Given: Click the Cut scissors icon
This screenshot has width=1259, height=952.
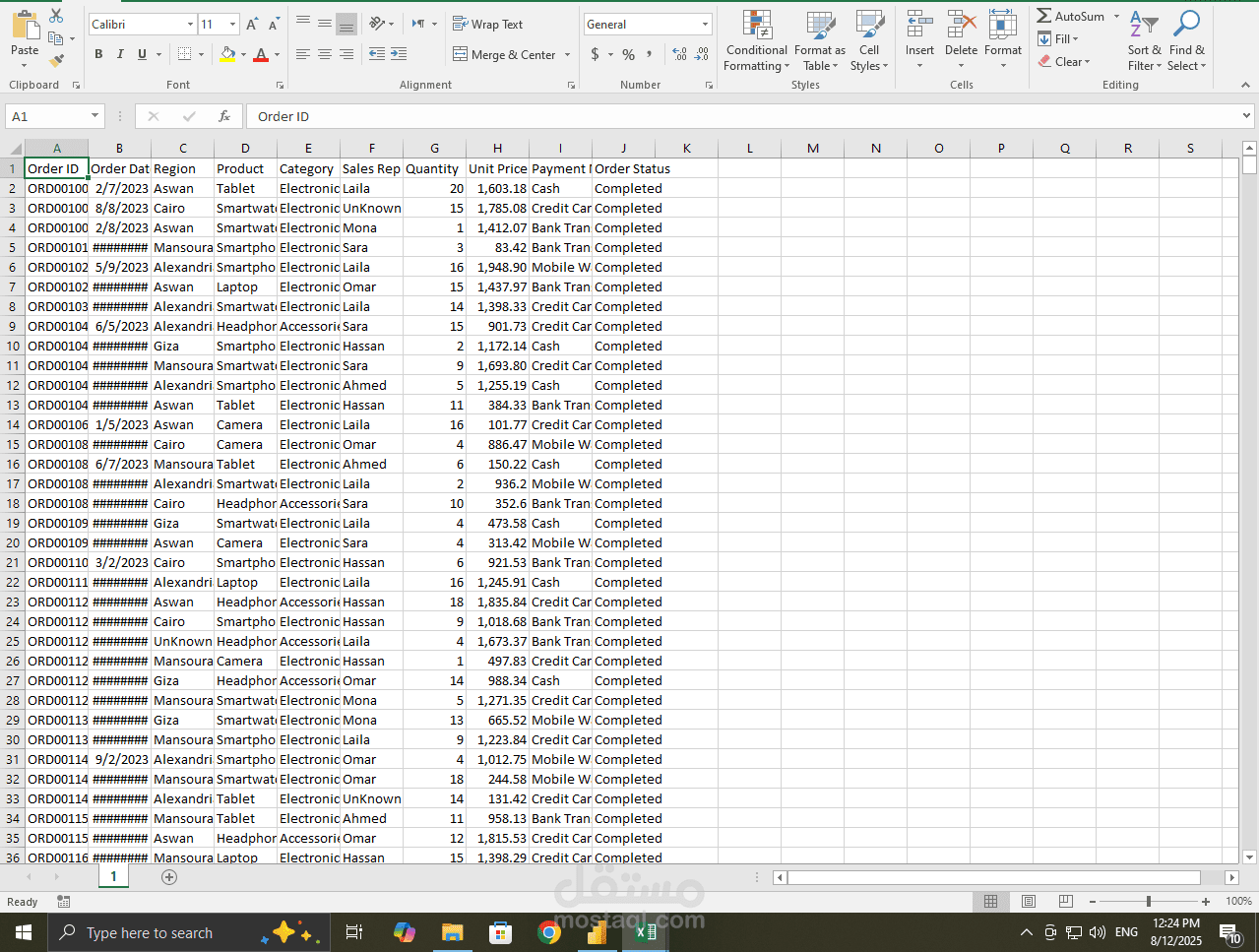Looking at the screenshot, I should pyautogui.click(x=56, y=17).
